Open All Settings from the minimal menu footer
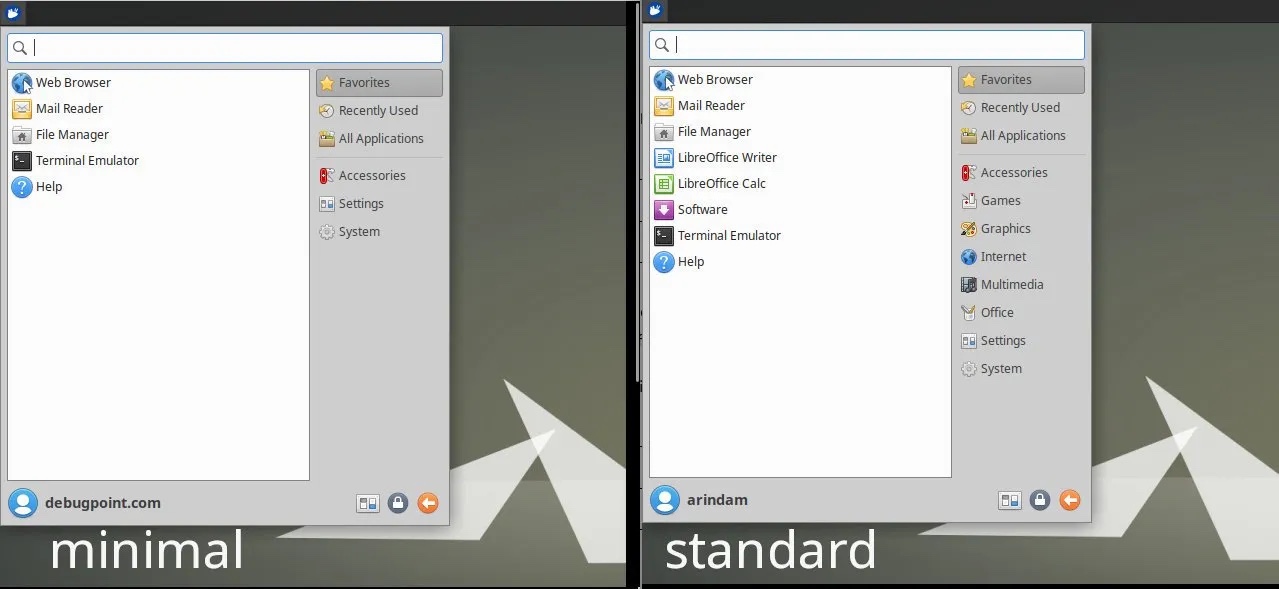Image resolution: width=1279 pixels, height=589 pixels. [x=367, y=503]
